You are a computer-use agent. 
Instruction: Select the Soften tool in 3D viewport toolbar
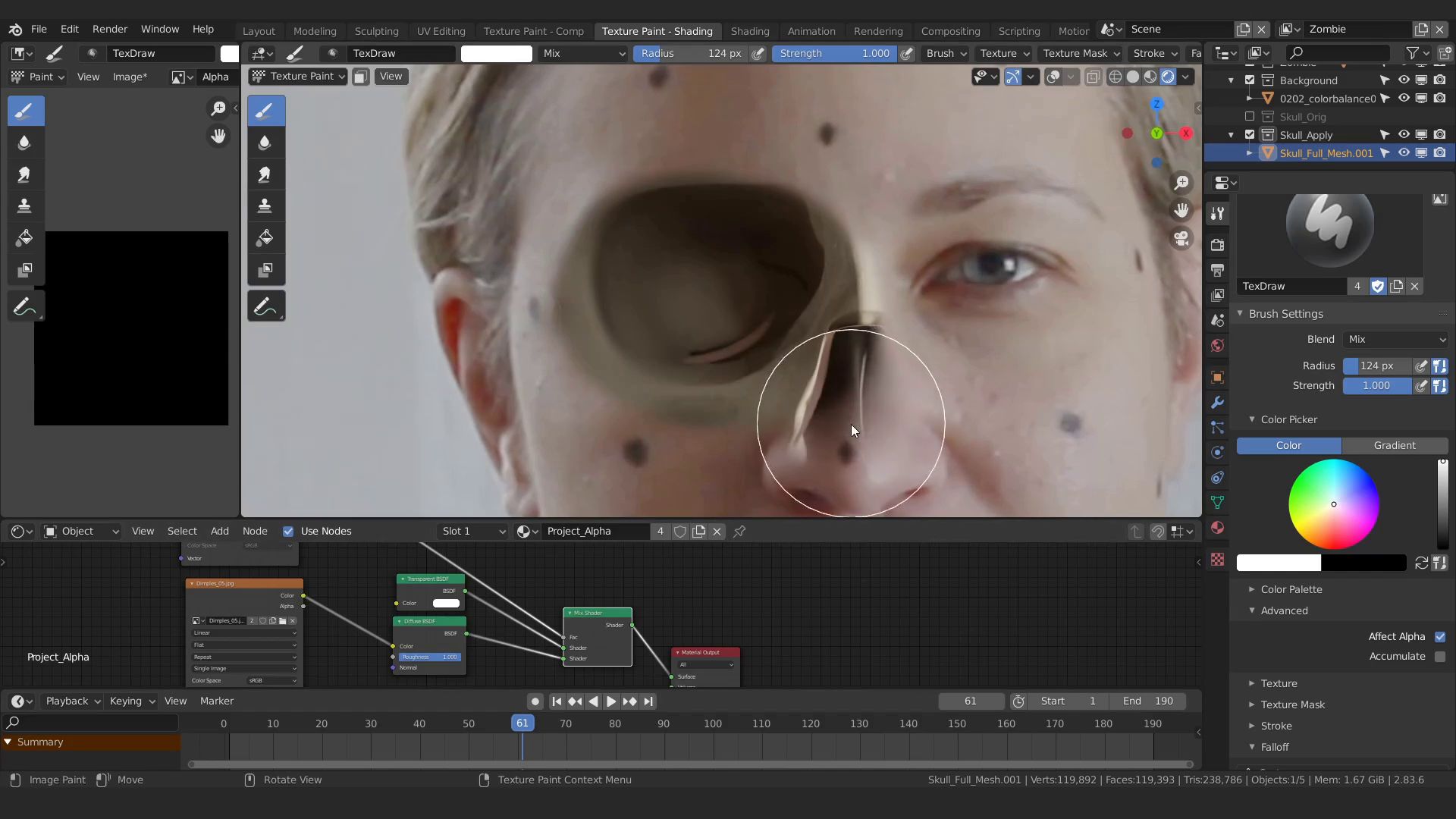pos(265,143)
